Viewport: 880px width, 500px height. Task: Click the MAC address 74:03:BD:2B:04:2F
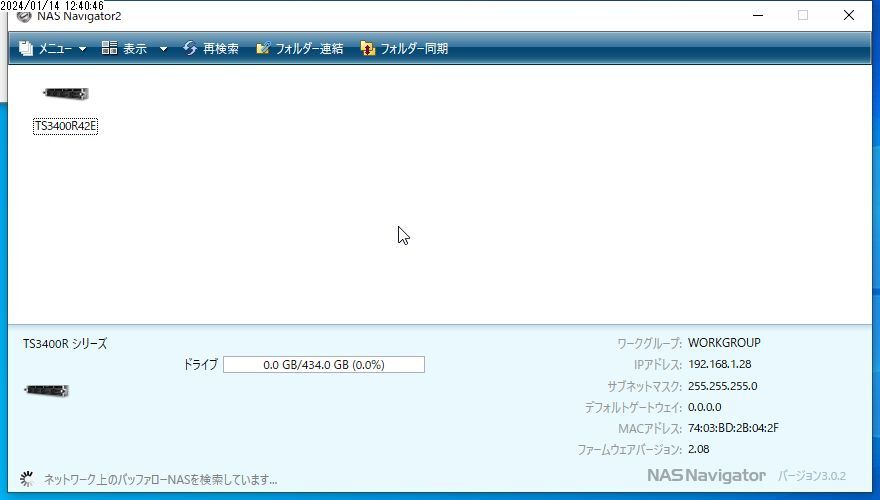coord(733,428)
